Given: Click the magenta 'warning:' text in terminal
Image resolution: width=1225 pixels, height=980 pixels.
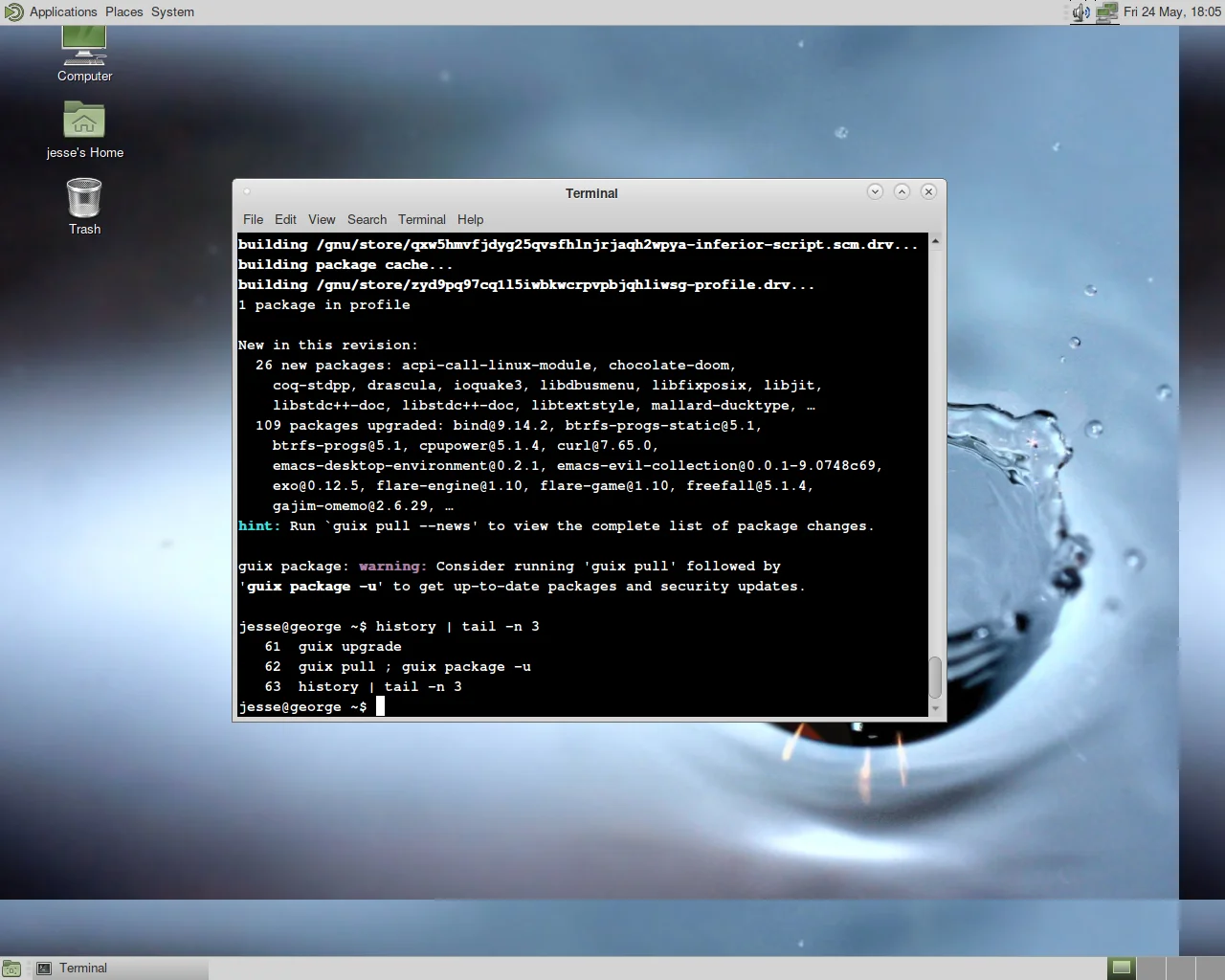Looking at the screenshot, I should tap(393, 566).
